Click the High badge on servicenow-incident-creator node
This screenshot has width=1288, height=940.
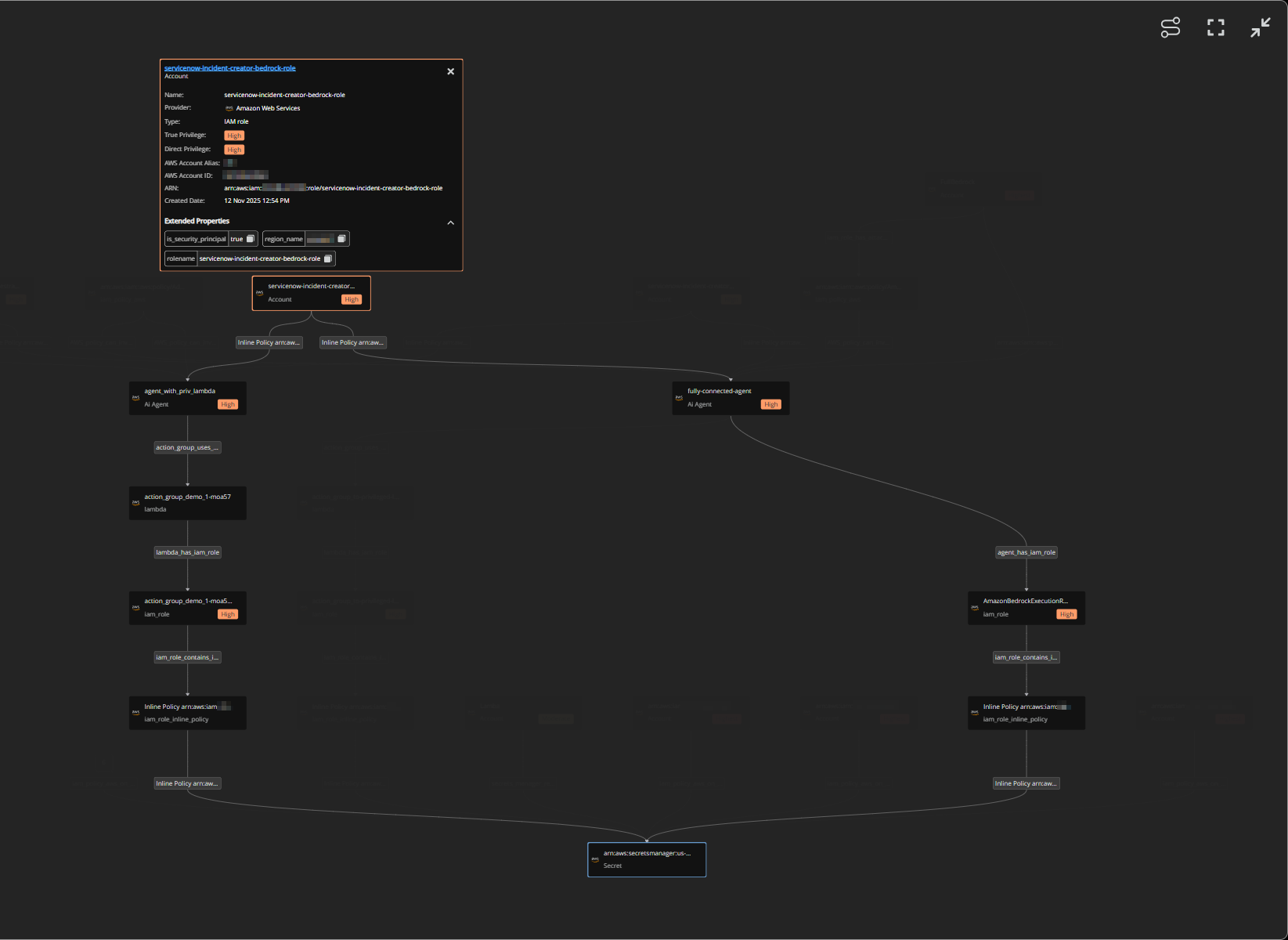[352, 299]
